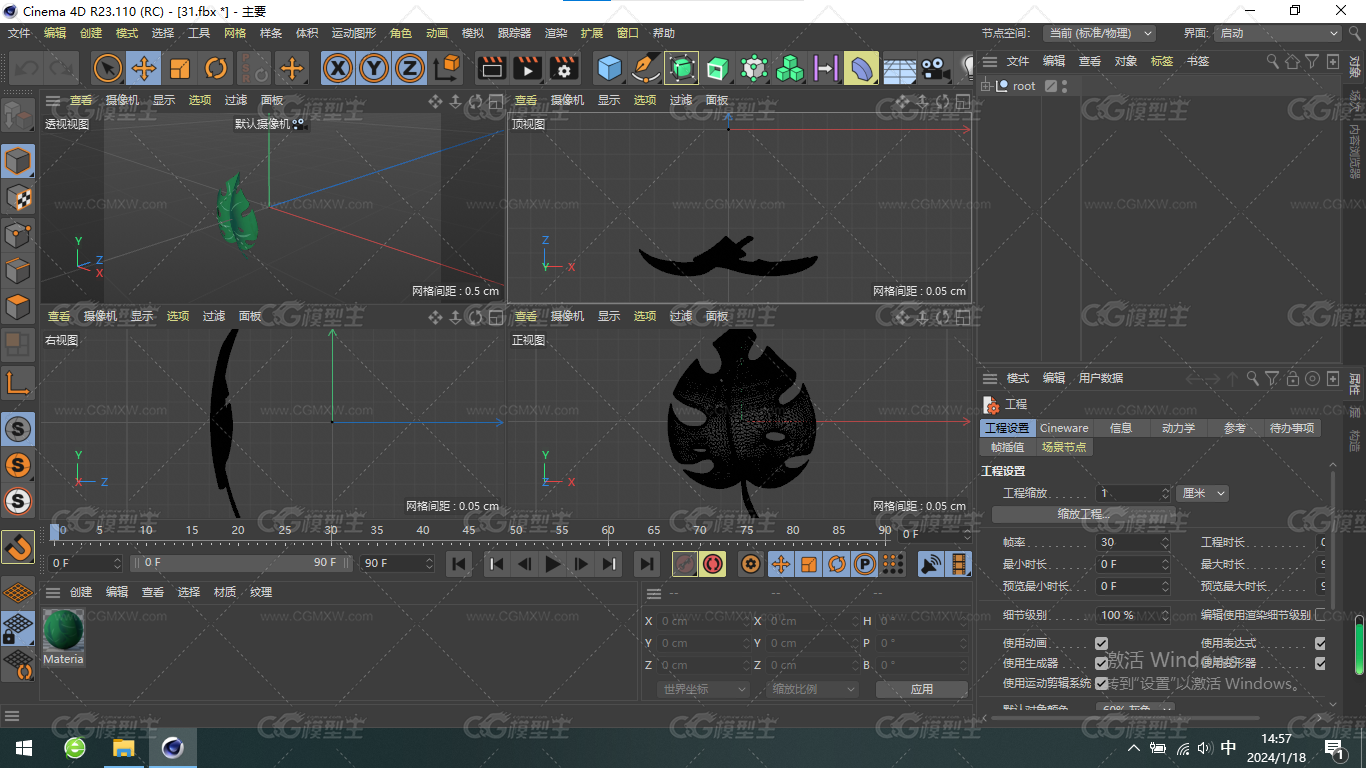Viewport: 1366px width, 768px height.
Task: Switch to the 动力学 tab
Action: pyautogui.click(x=1178, y=428)
